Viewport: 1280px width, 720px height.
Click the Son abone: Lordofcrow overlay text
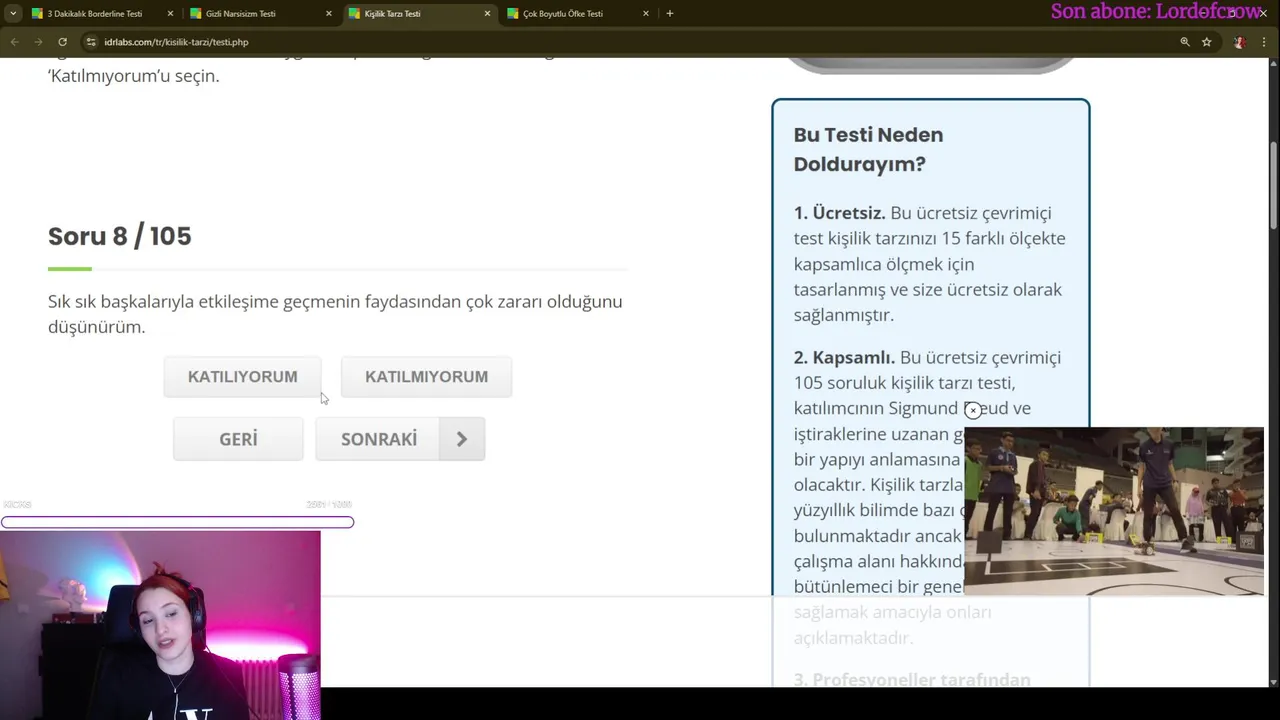click(1157, 12)
